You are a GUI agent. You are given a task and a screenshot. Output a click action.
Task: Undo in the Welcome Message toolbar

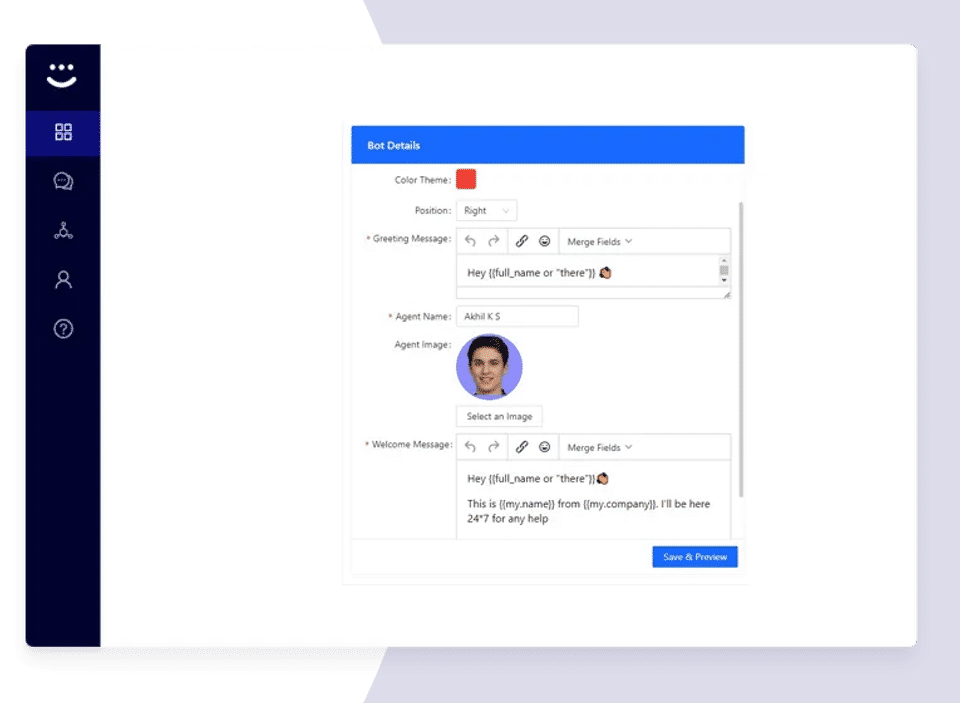pos(470,447)
